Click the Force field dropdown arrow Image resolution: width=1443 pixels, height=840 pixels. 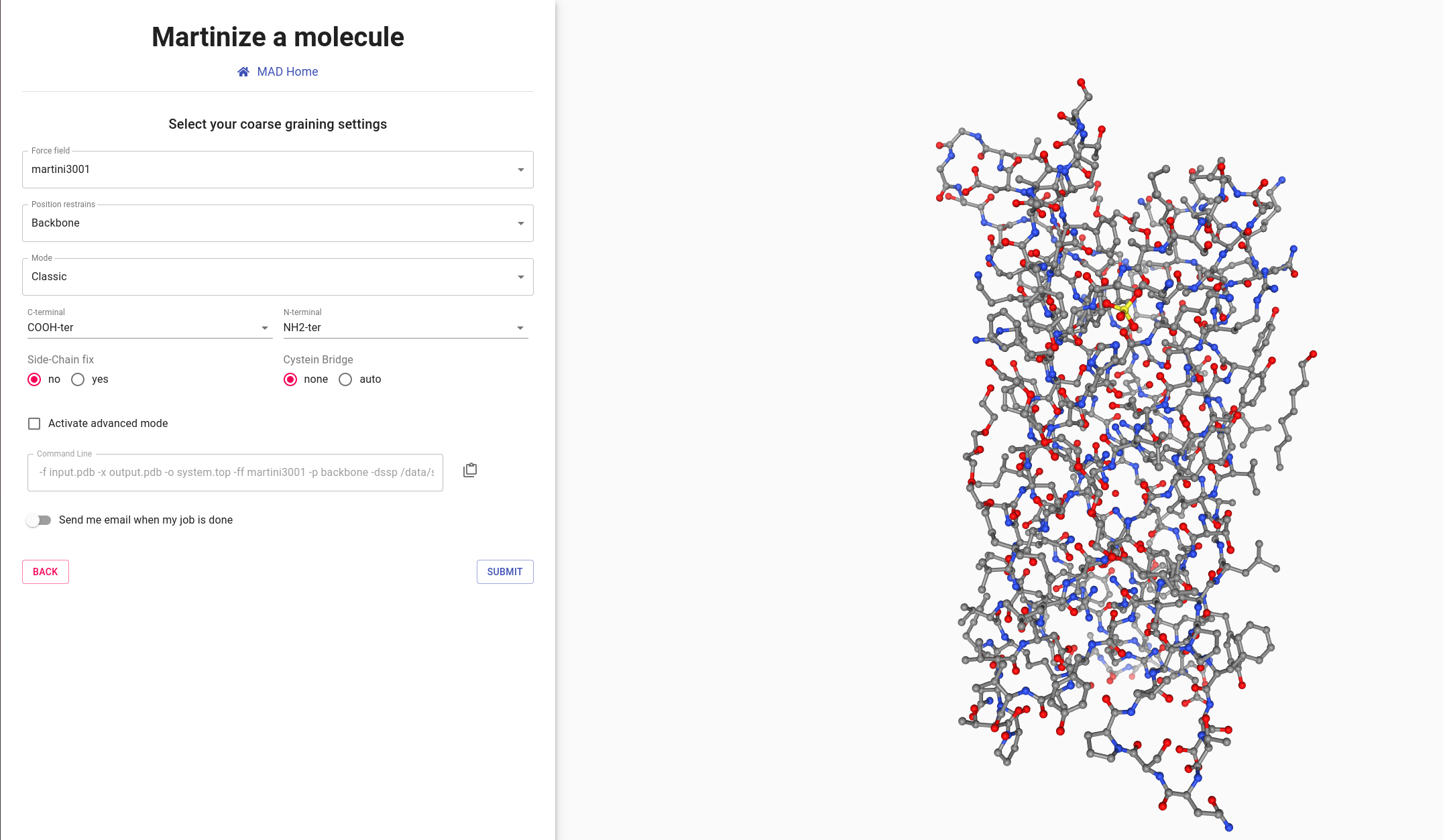click(520, 170)
